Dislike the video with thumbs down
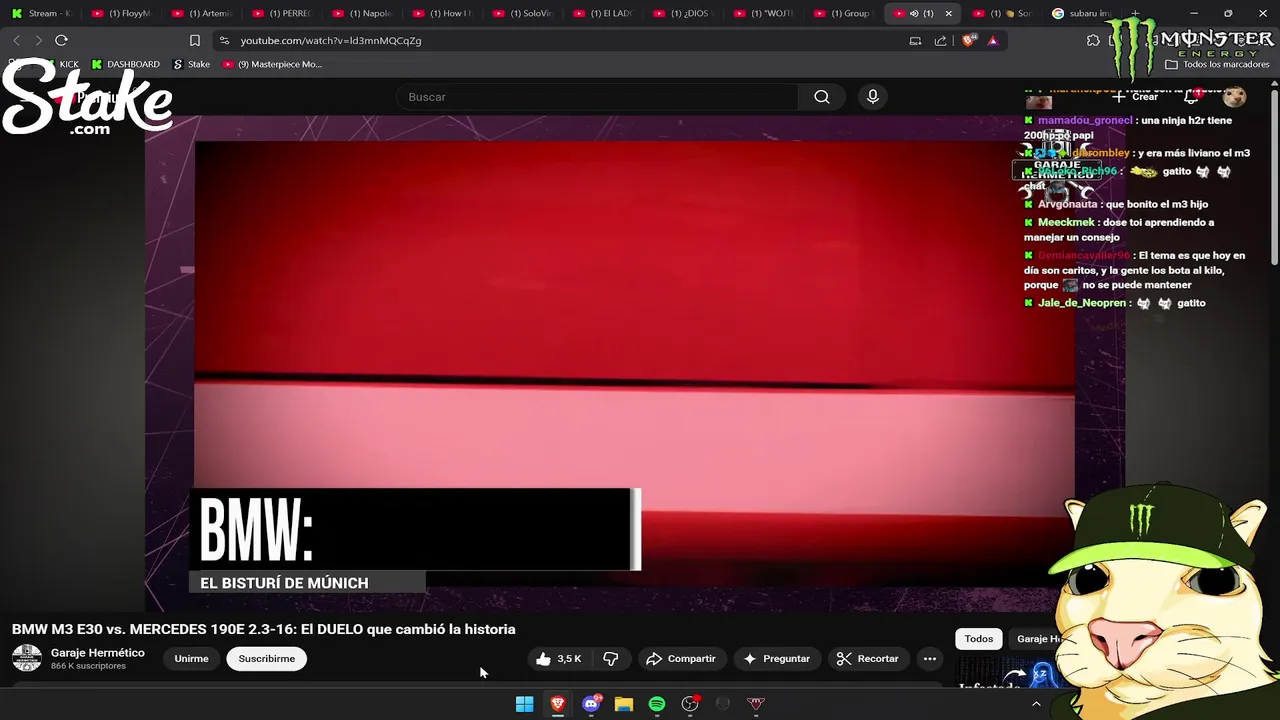This screenshot has height=720, width=1280. pyautogui.click(x=611, y=659)
